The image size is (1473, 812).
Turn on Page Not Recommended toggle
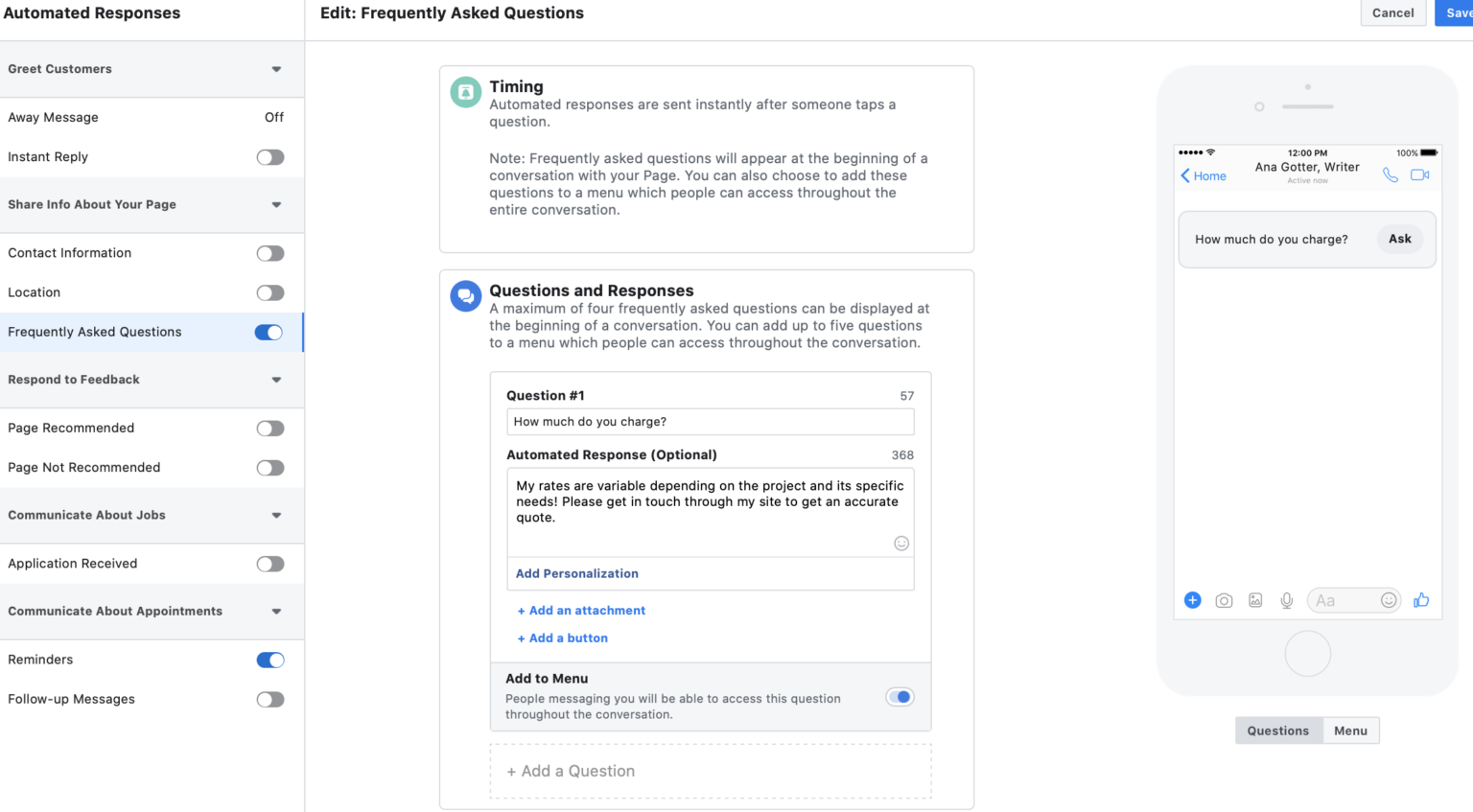(x=270, y=468)
